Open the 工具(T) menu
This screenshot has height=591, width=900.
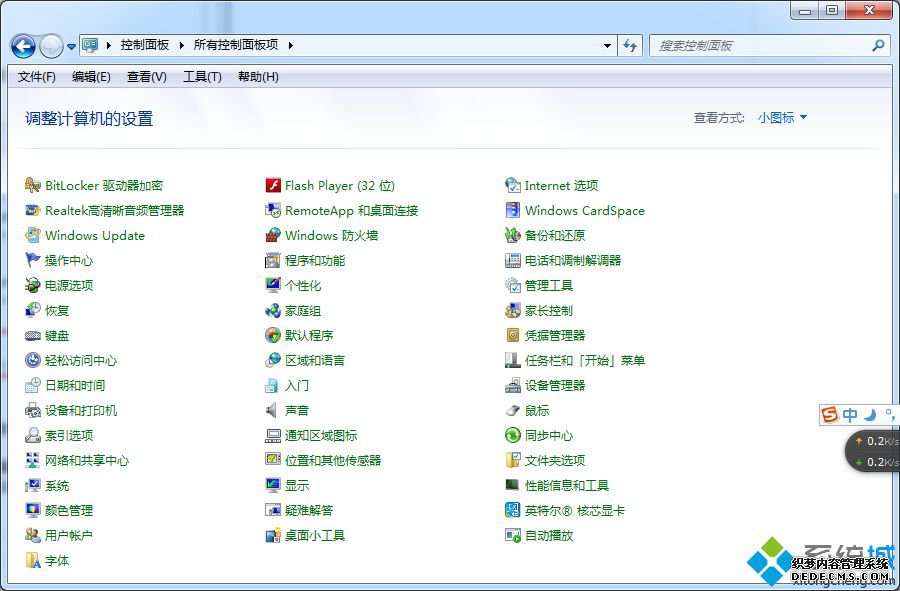click(x=202, y=77)
